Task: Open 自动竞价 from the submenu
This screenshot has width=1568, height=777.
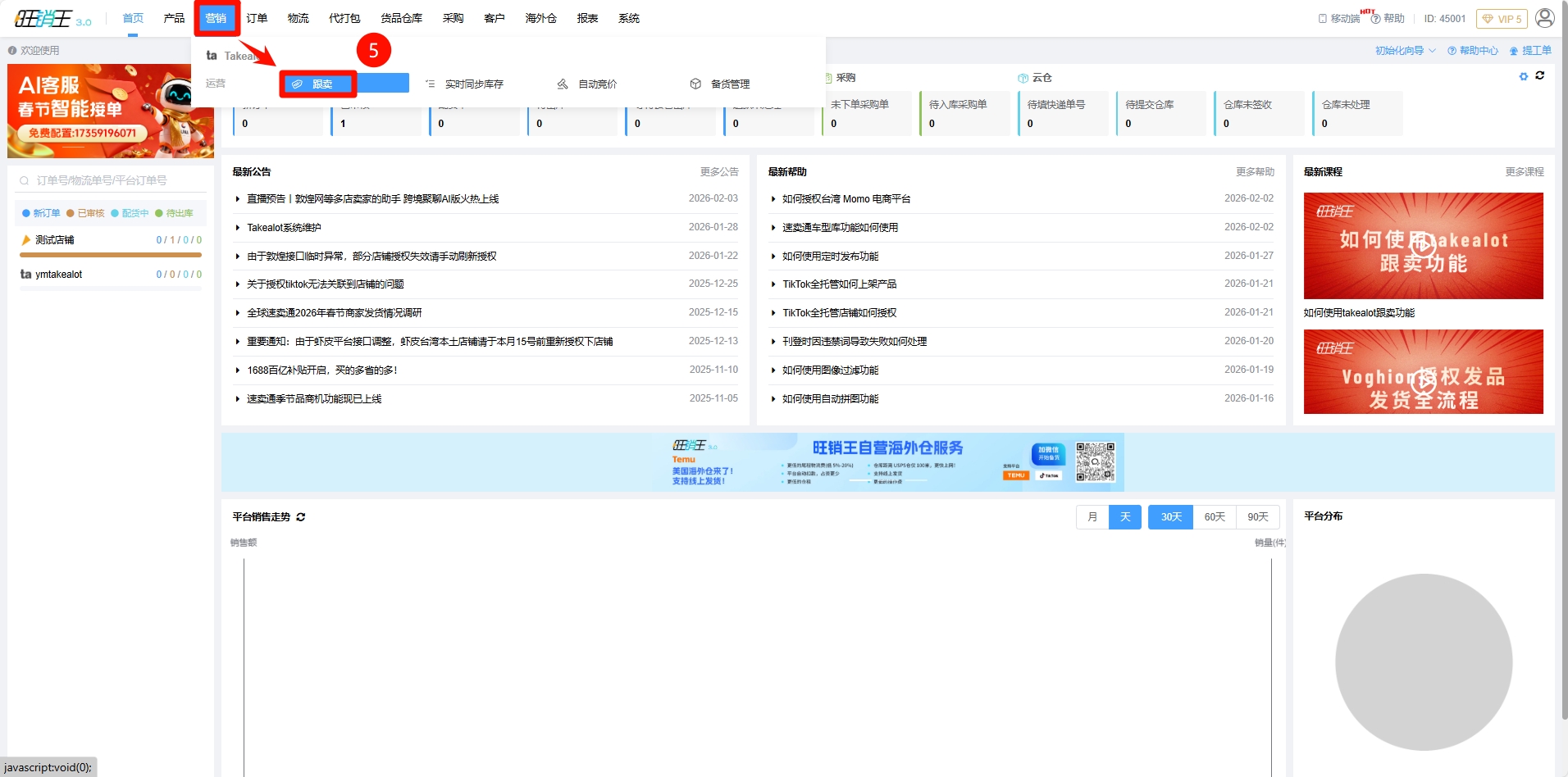Action: (x=596, y=84)
